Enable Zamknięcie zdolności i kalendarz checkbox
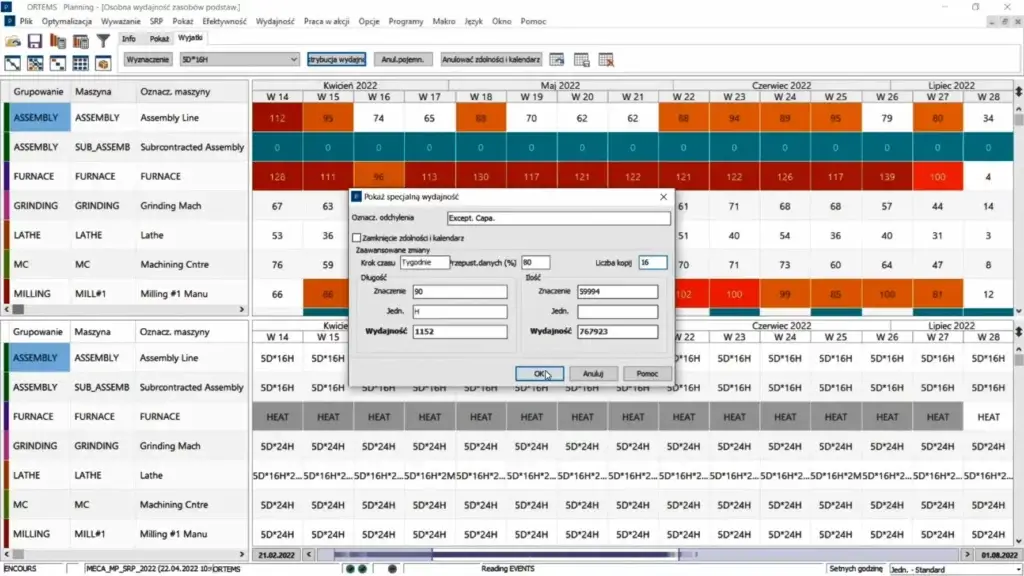Viewport: 1024px width, 576px height. 356,237
